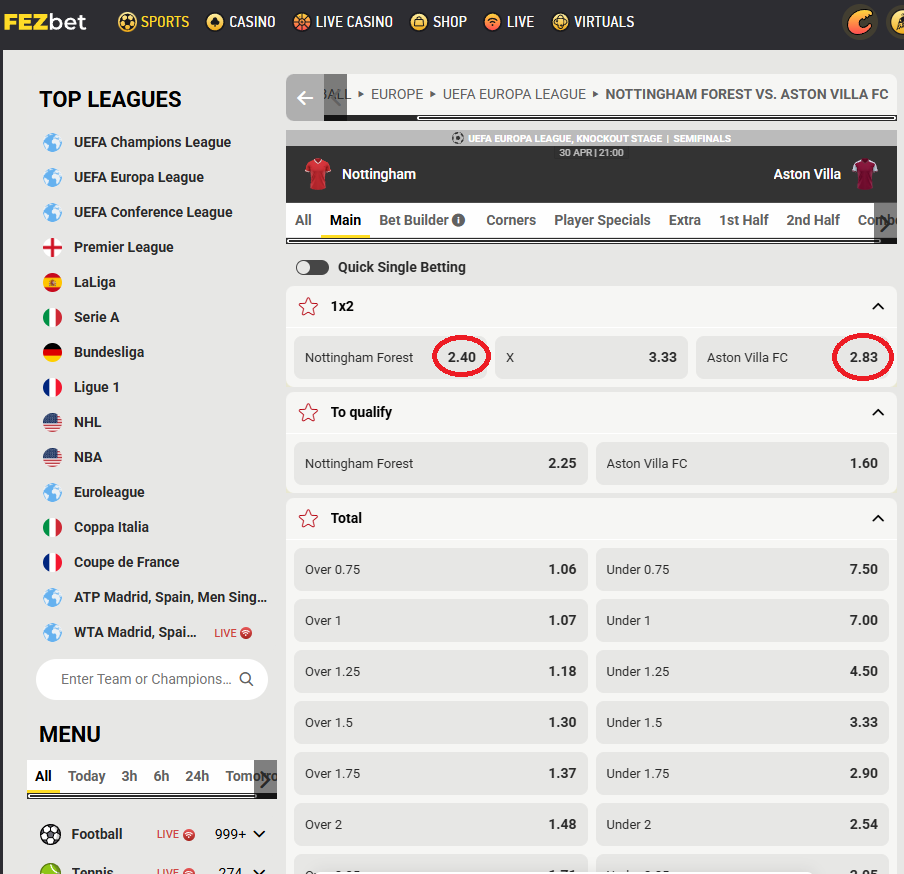This screenshot has width=904, height=874.
Task: Open the Sports section
Action: point(153,22)
